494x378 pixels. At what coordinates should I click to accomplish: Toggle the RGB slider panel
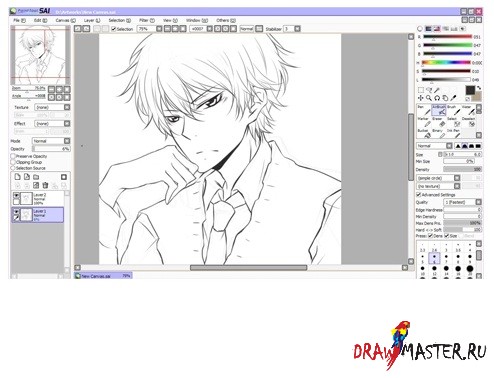pos(429,29)
